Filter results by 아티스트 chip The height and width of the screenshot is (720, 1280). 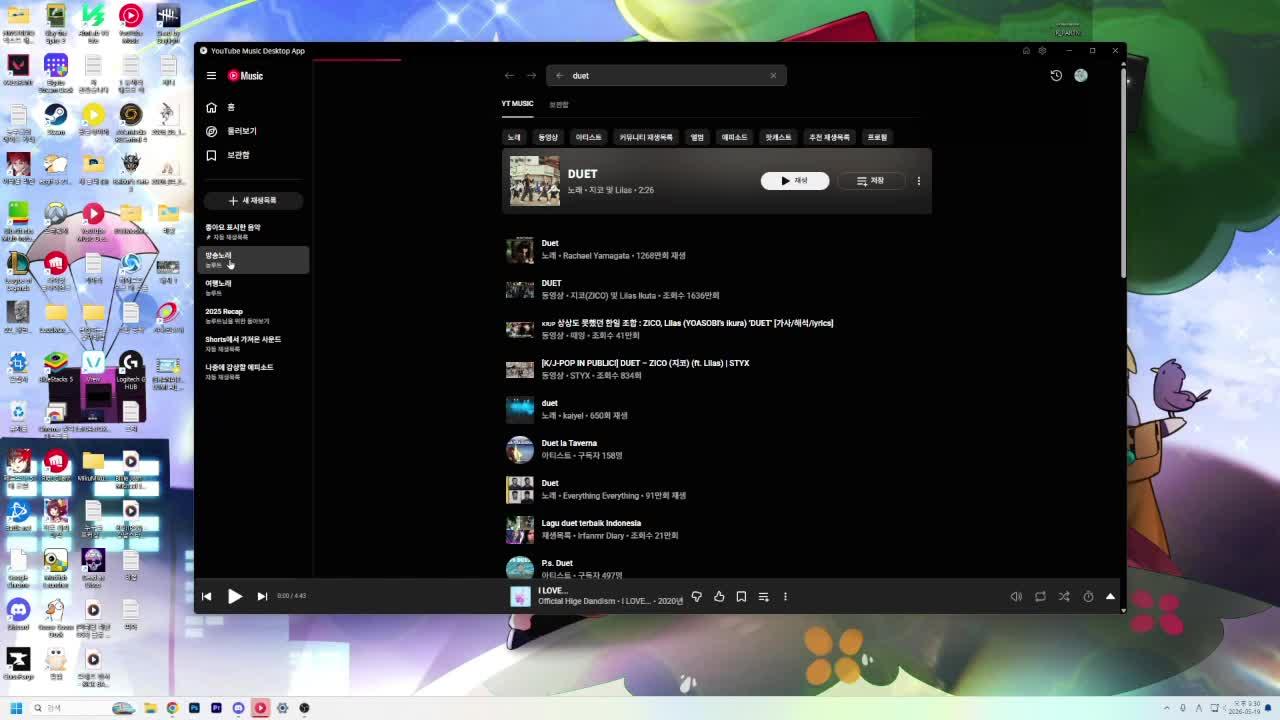pyautogui.click(x=588, y=137)
